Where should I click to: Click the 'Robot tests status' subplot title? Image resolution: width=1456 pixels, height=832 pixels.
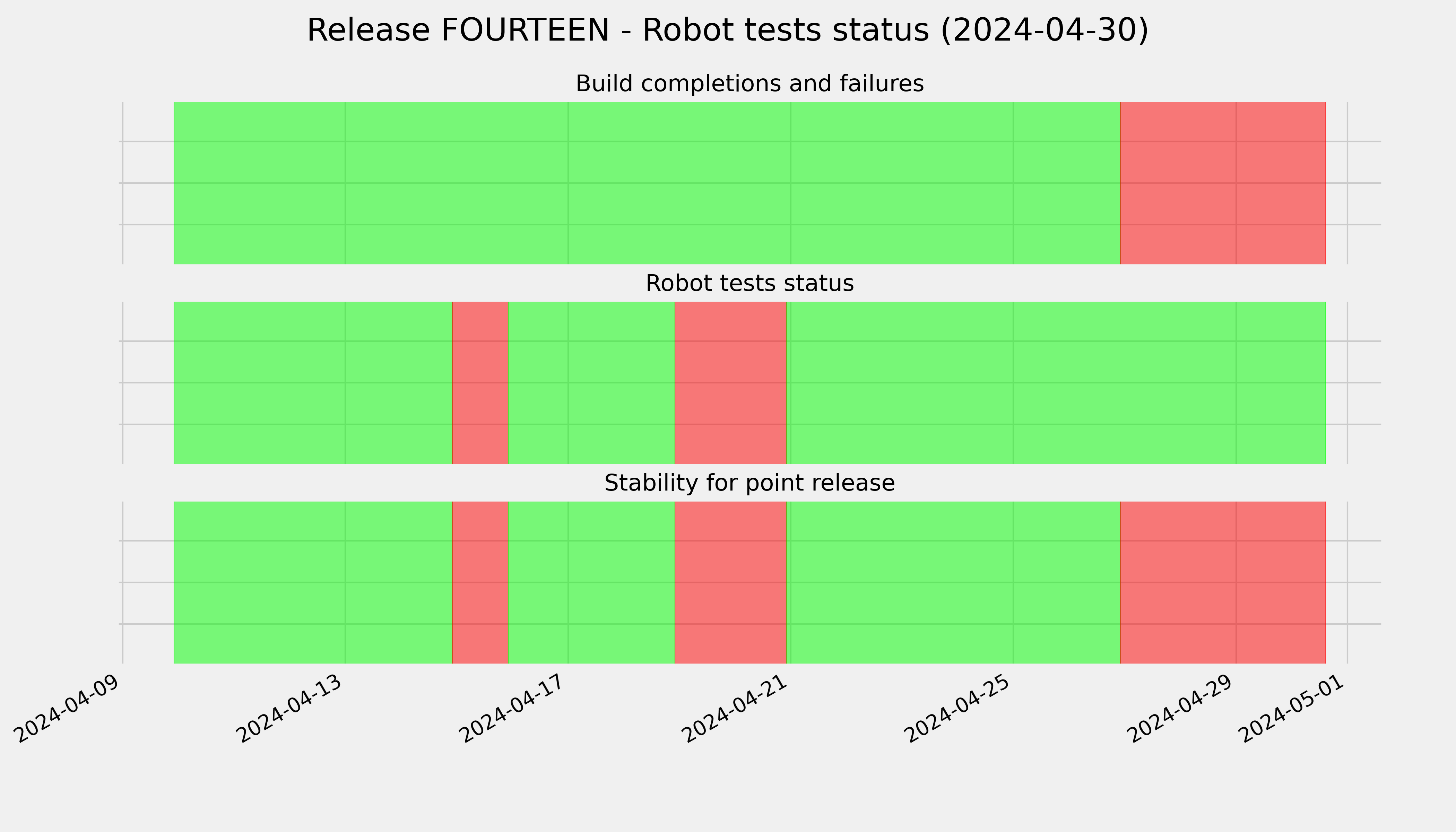(x=749, y=284)
